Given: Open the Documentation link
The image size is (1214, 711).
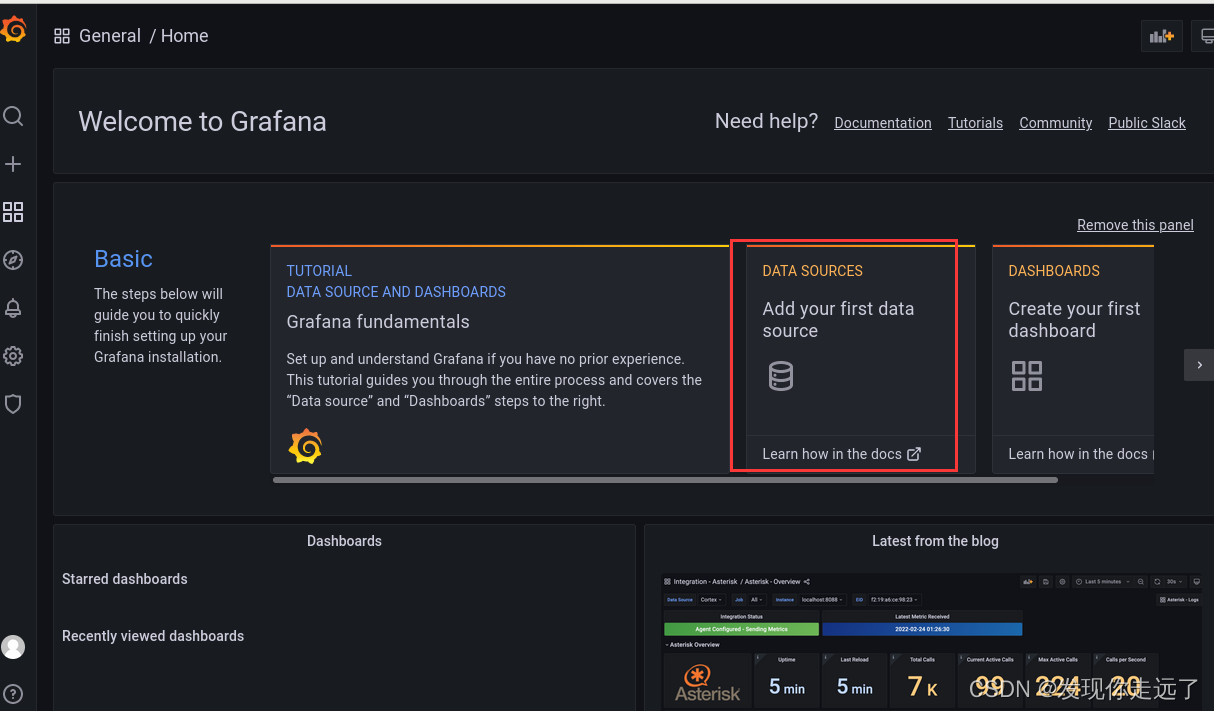Looking at the screenshot, I should pos(883,123).
